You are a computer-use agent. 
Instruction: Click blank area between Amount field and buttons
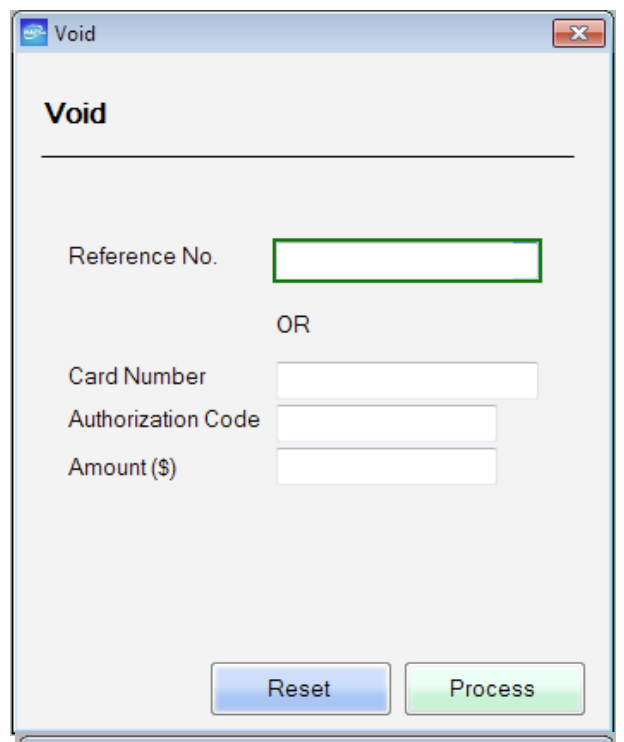[310, 570]
